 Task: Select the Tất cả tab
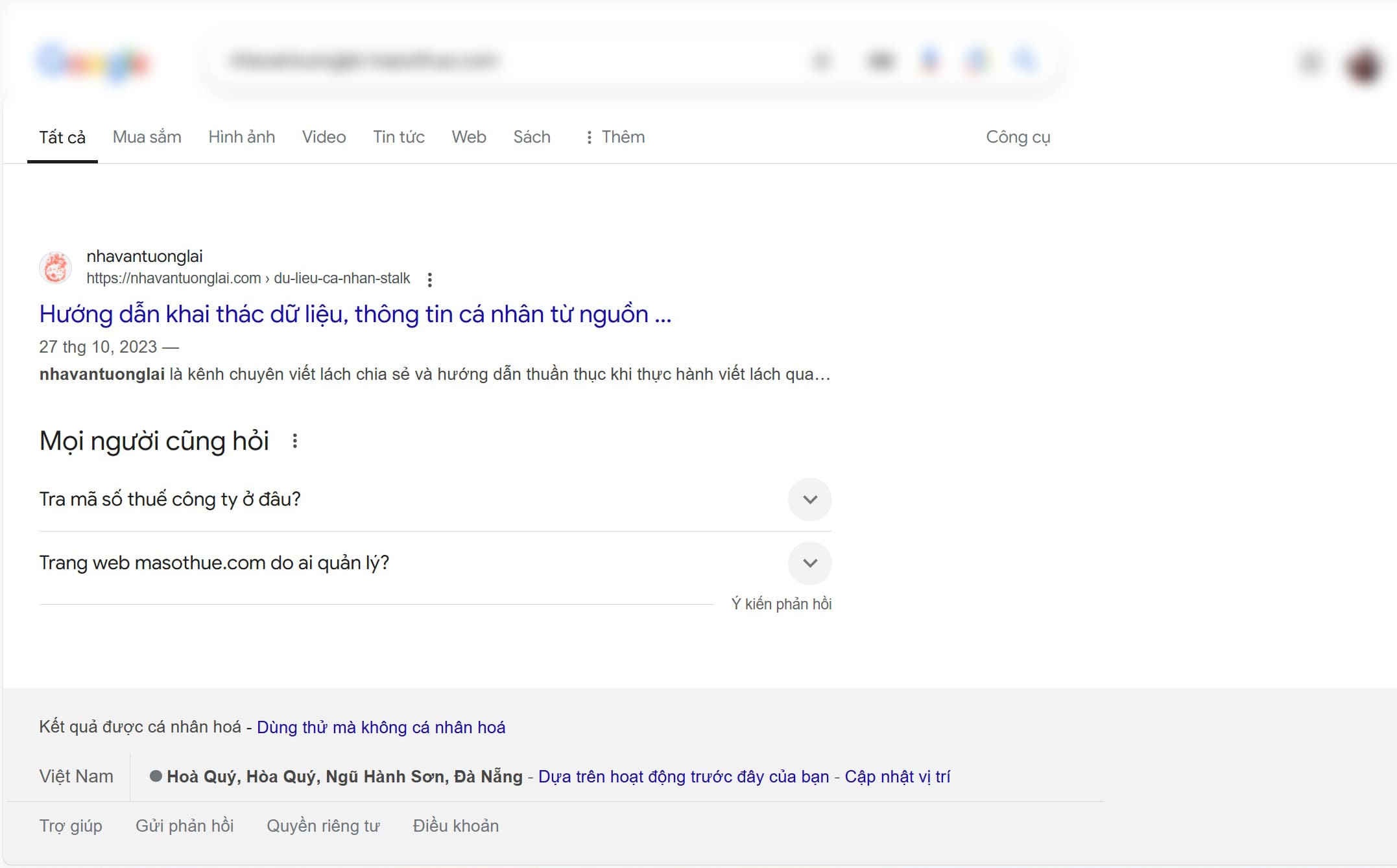(62, 137)
